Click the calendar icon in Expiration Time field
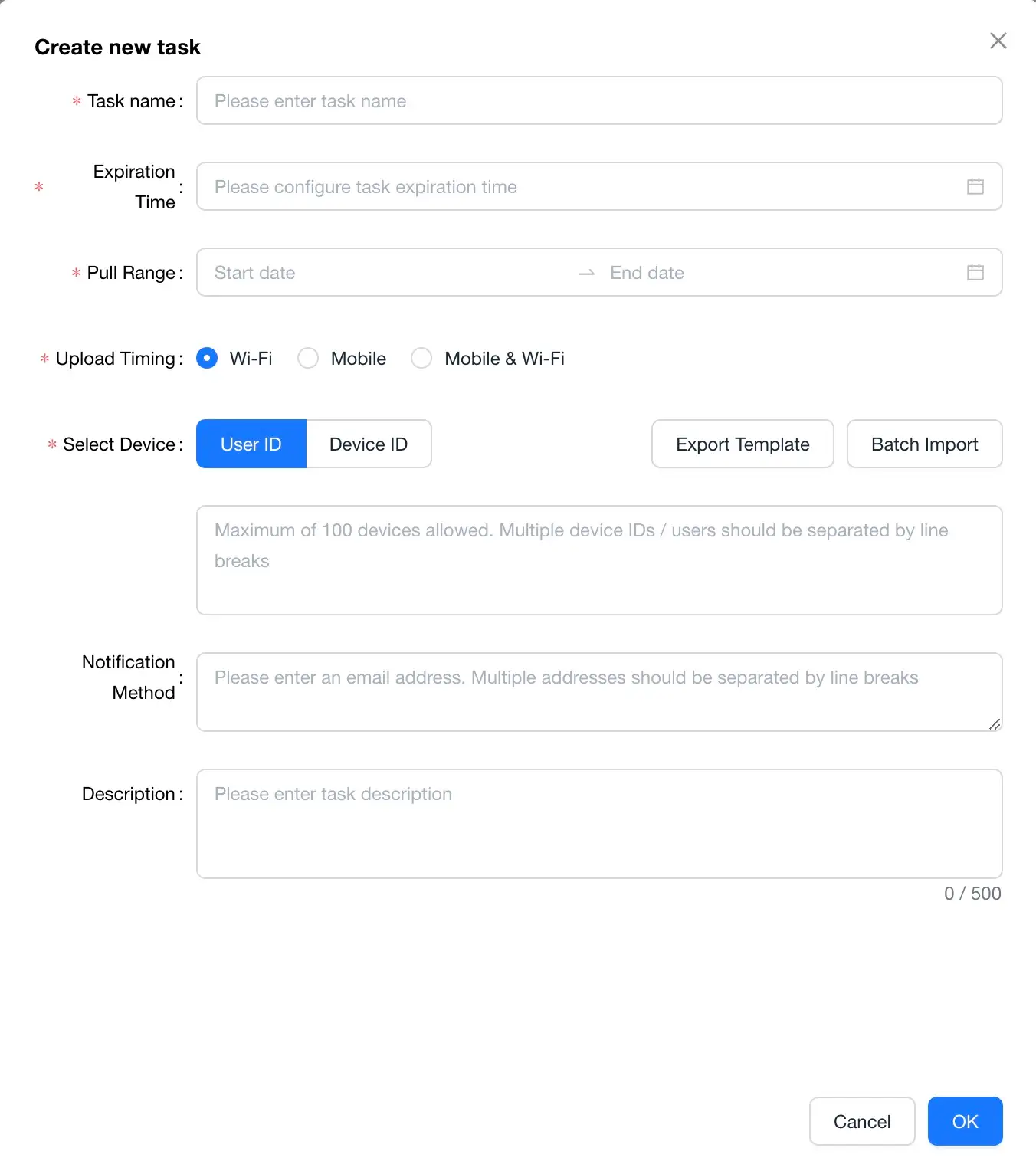Screen dimensions: 1036x1171 coord(975,186)
